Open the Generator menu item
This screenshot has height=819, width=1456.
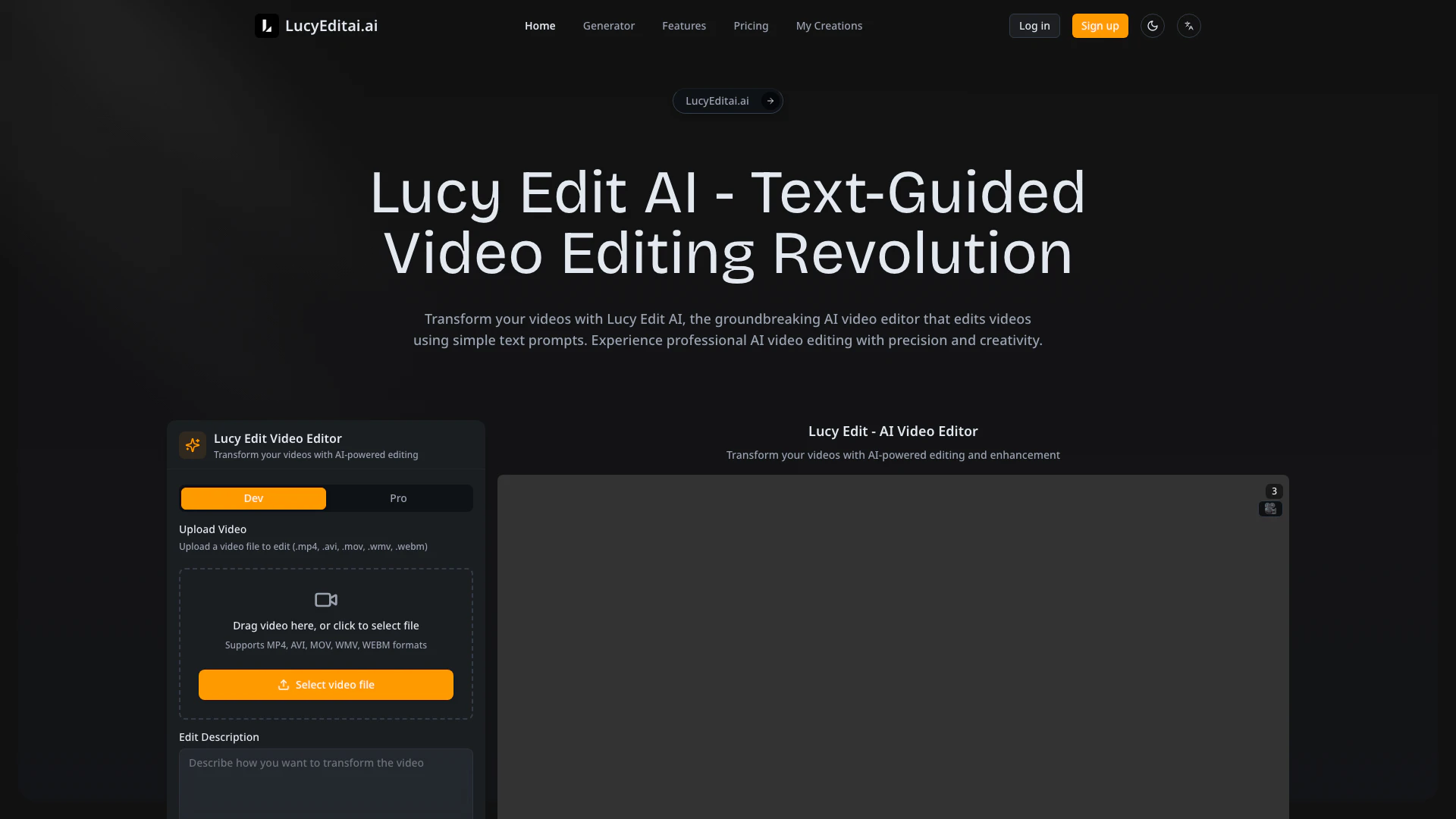[x=608, y=26]
